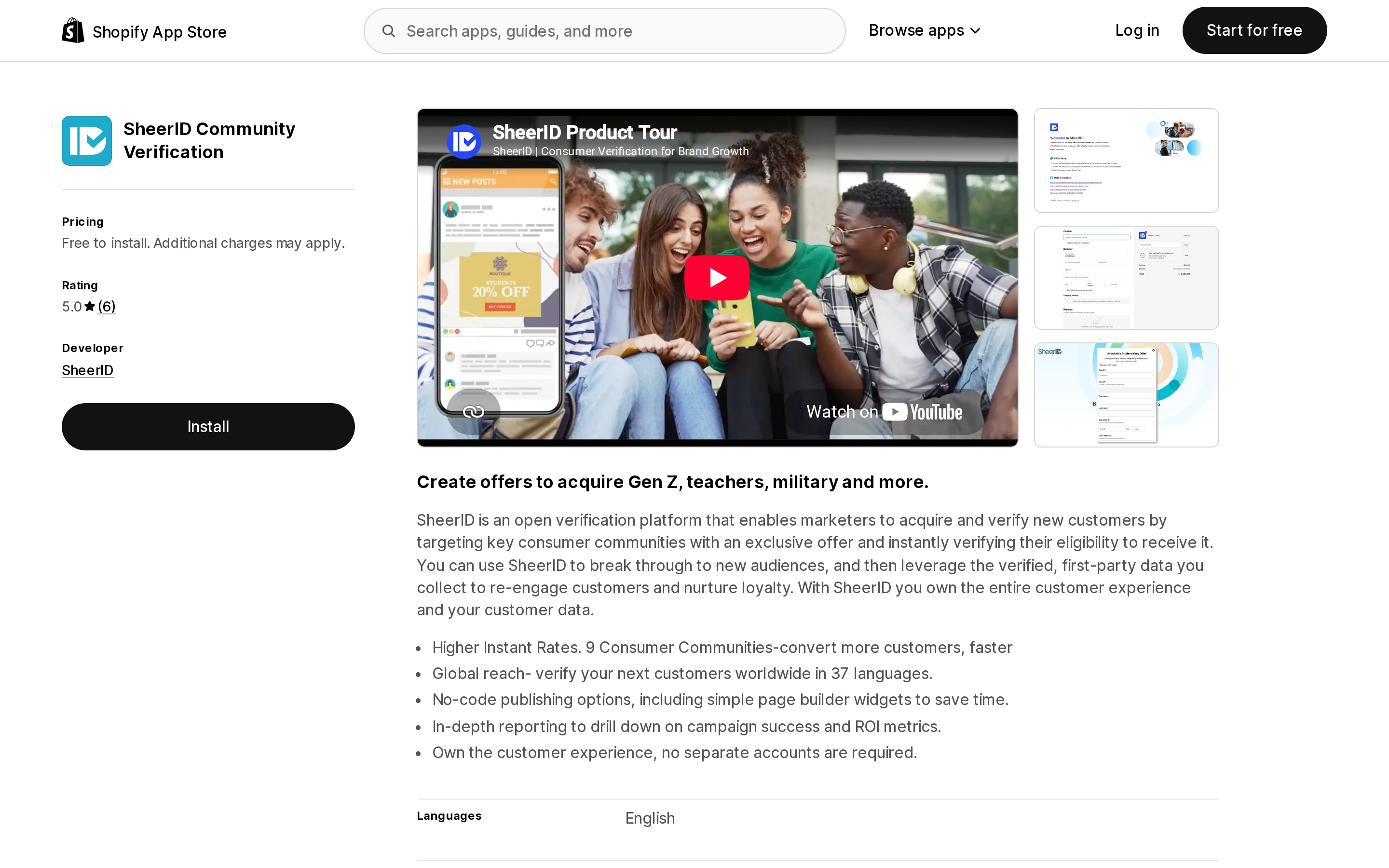Open the 6 reviews link
The image size is (1389, 868).
pyautogui.click(x=107, y=307)
